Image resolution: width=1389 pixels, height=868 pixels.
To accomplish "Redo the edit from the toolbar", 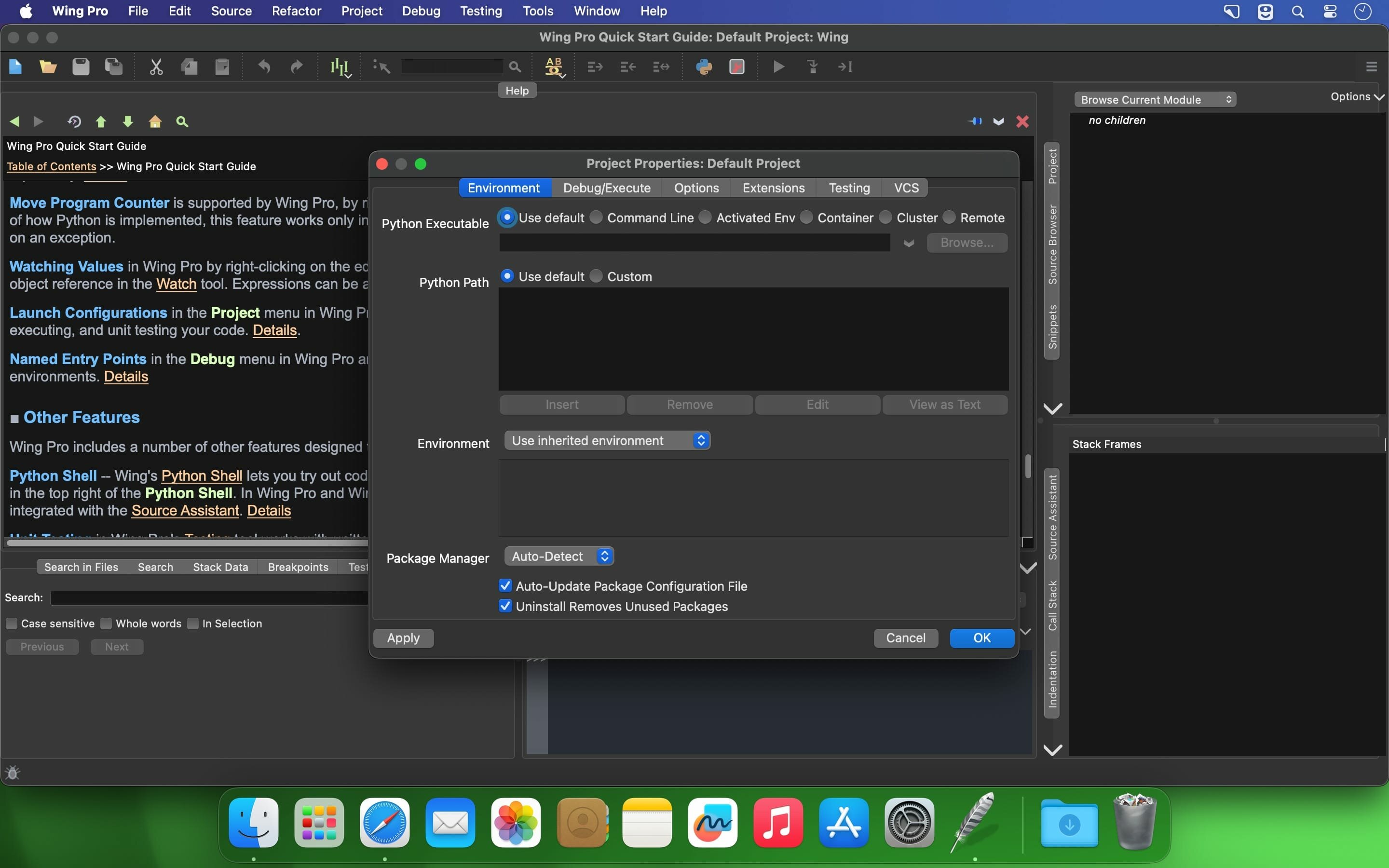I will (x=296, y=67).
